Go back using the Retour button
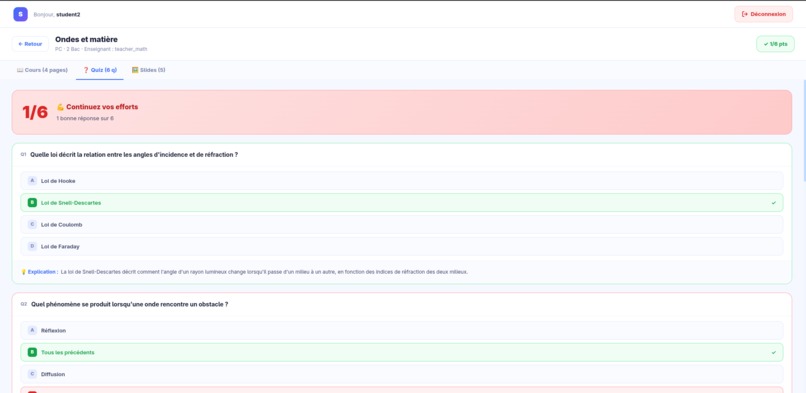The height and width of the screenshot is (393, 806). point(30,44)
